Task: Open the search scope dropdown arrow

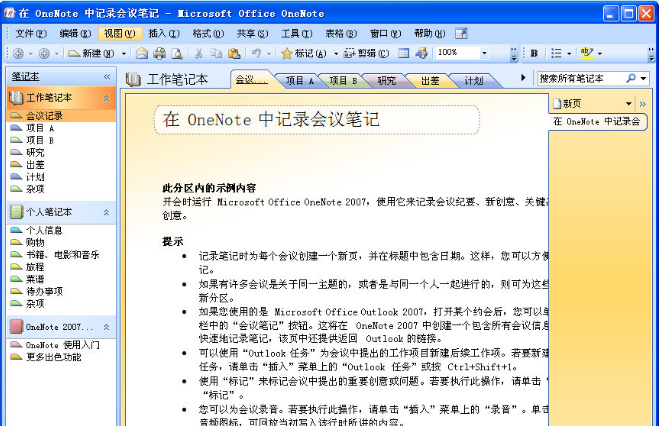Action: point(643,79)
